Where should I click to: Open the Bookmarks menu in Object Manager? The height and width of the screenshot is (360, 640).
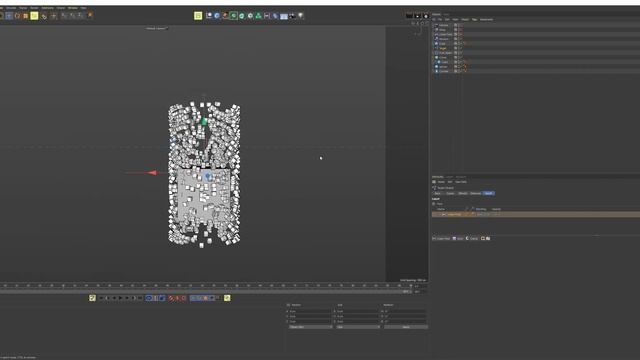pos(486,20)
